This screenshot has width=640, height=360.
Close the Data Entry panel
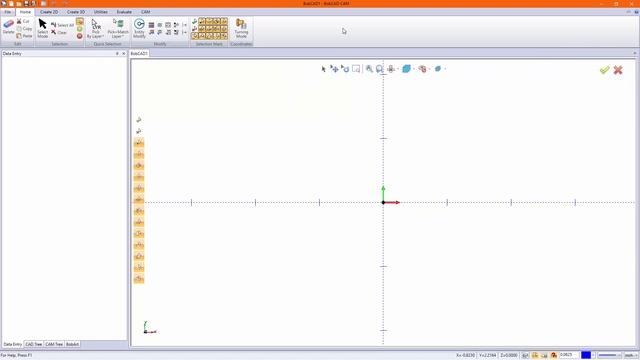pyautogui.click(x=124, y=53)
